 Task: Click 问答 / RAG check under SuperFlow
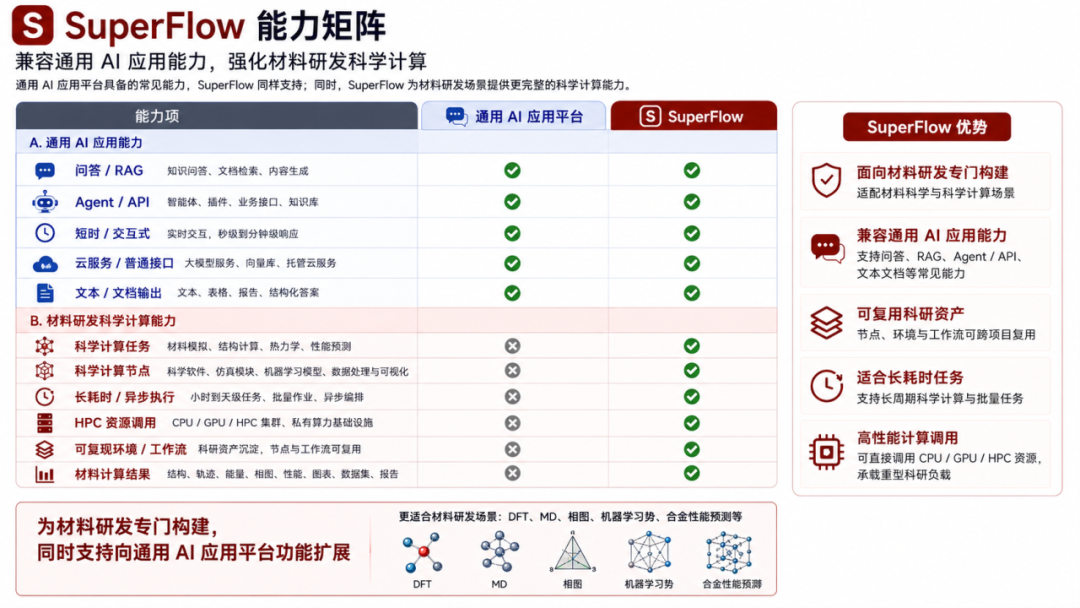692,170
